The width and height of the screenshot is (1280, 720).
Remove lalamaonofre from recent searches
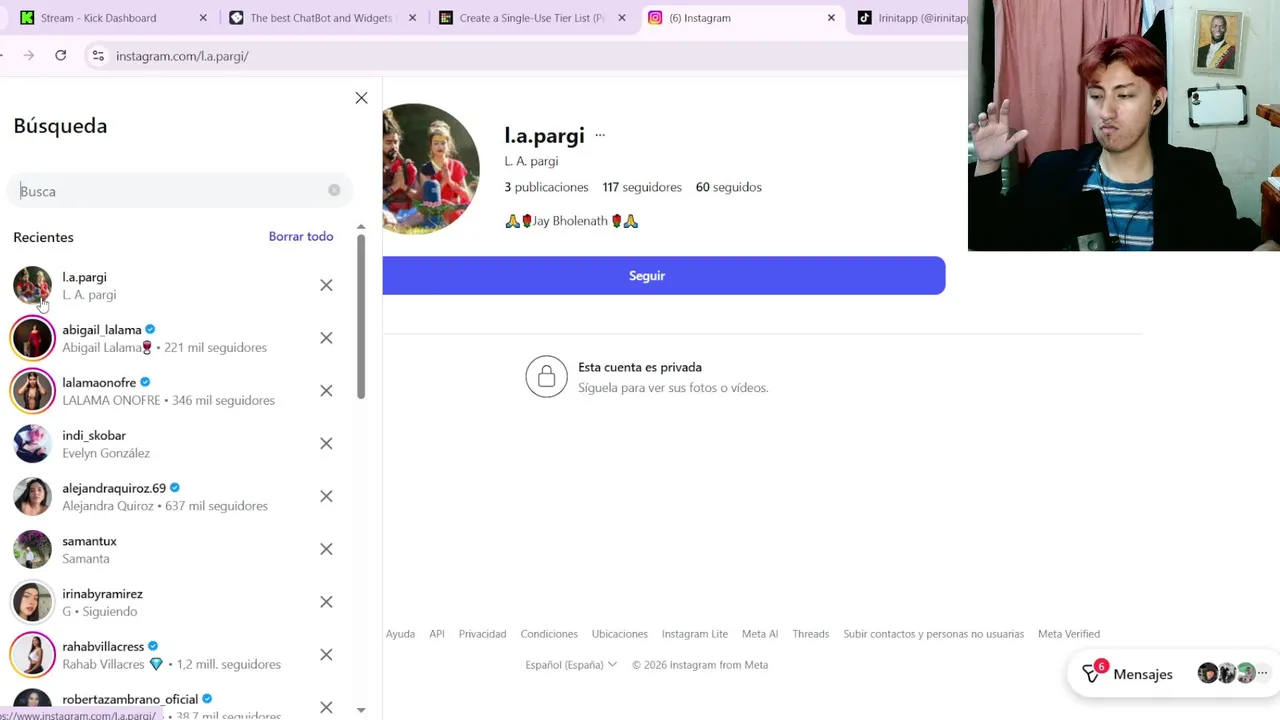[326, 391]
